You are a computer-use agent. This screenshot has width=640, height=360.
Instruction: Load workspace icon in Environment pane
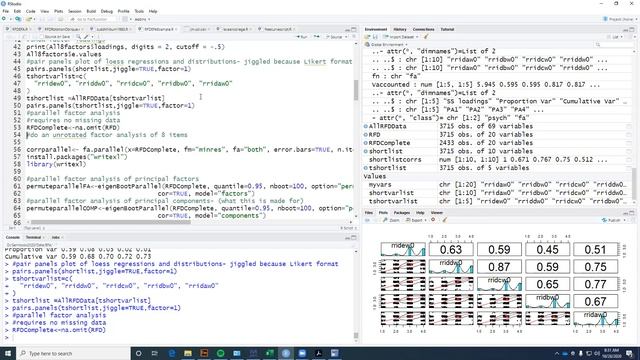tap(367, 37)
